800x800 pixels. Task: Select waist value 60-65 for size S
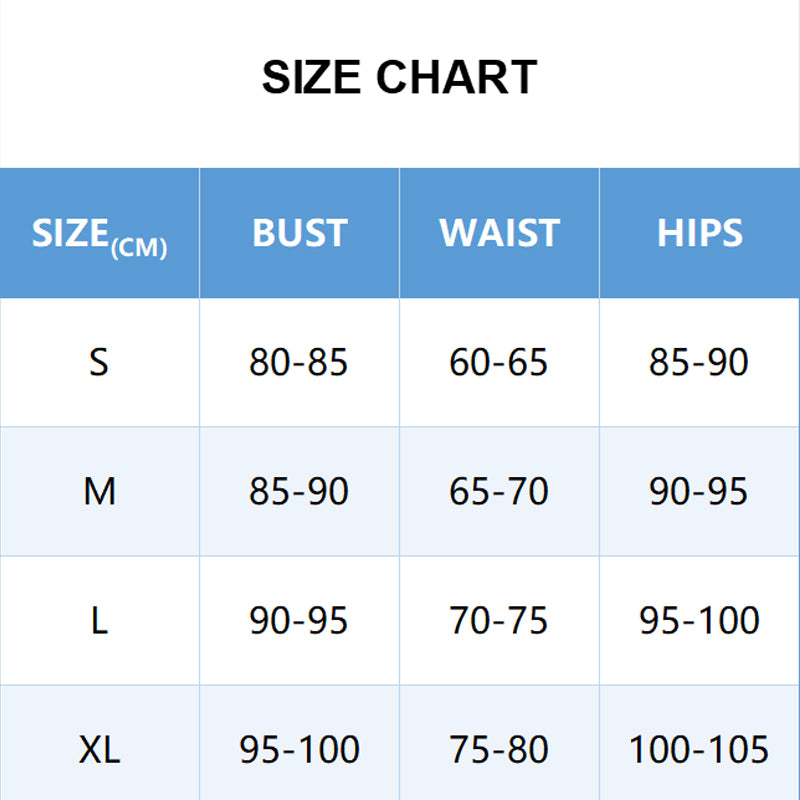499,362
